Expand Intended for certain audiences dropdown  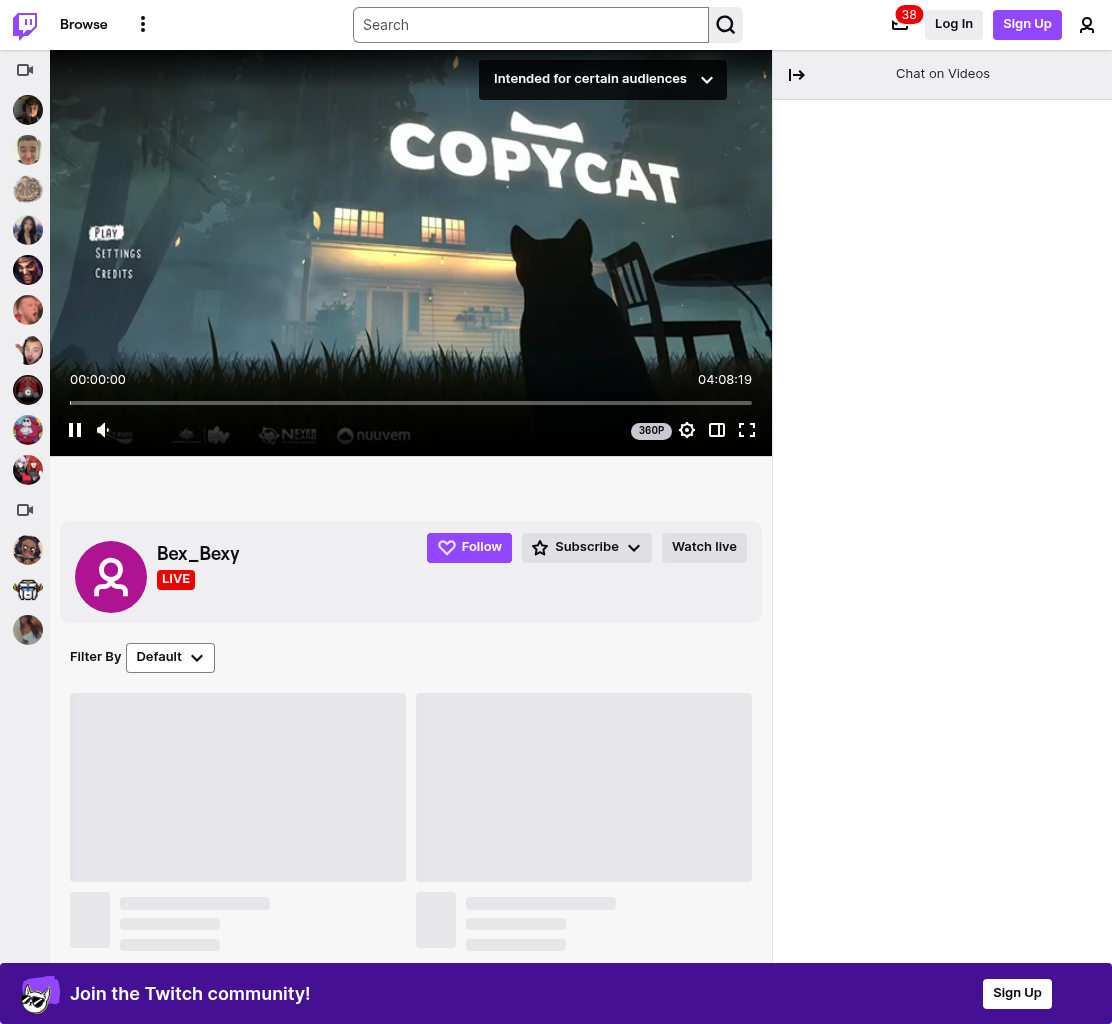point(603,79)
